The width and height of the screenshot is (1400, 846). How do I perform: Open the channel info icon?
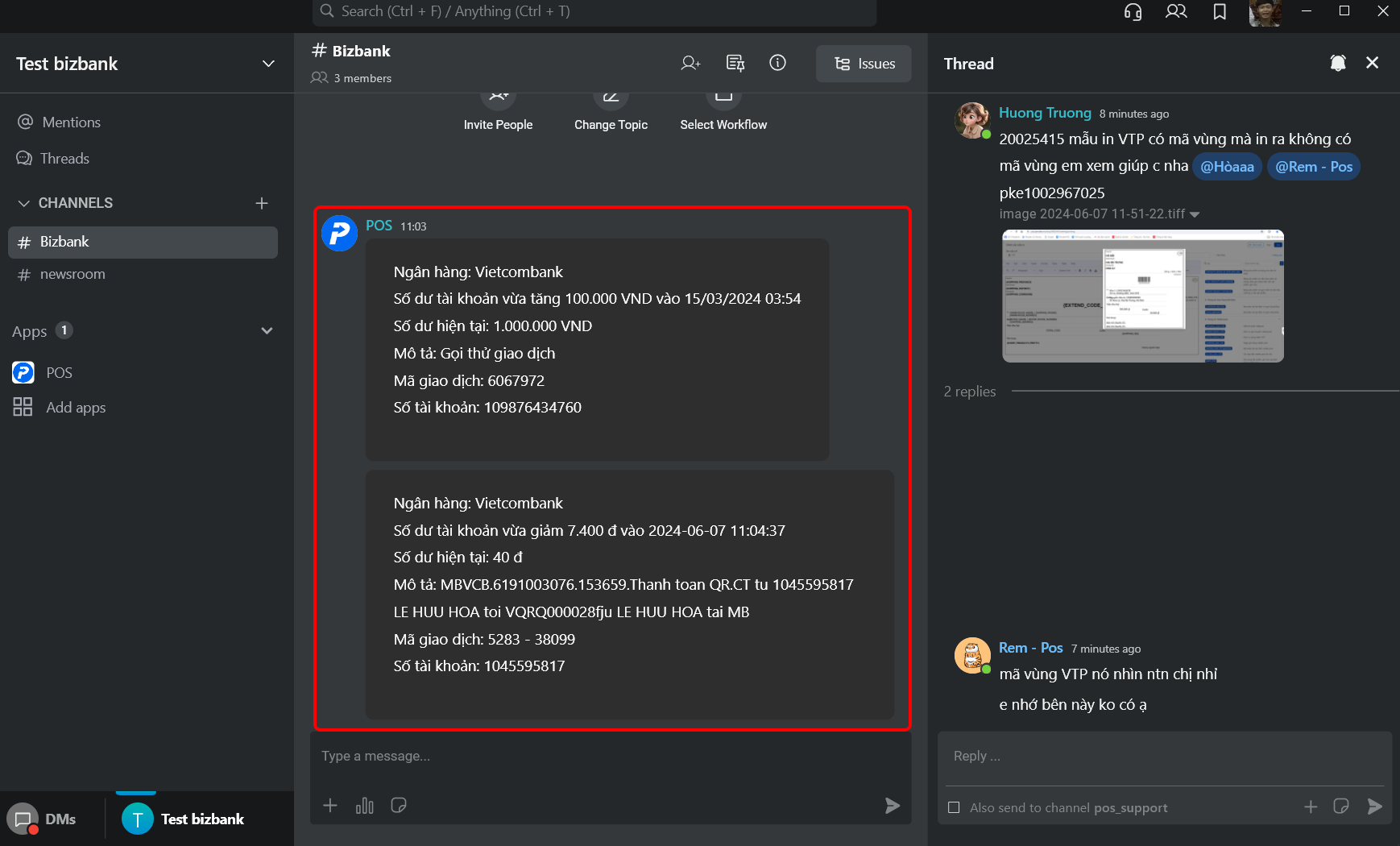pyautogui.click(x=777, y=63)
